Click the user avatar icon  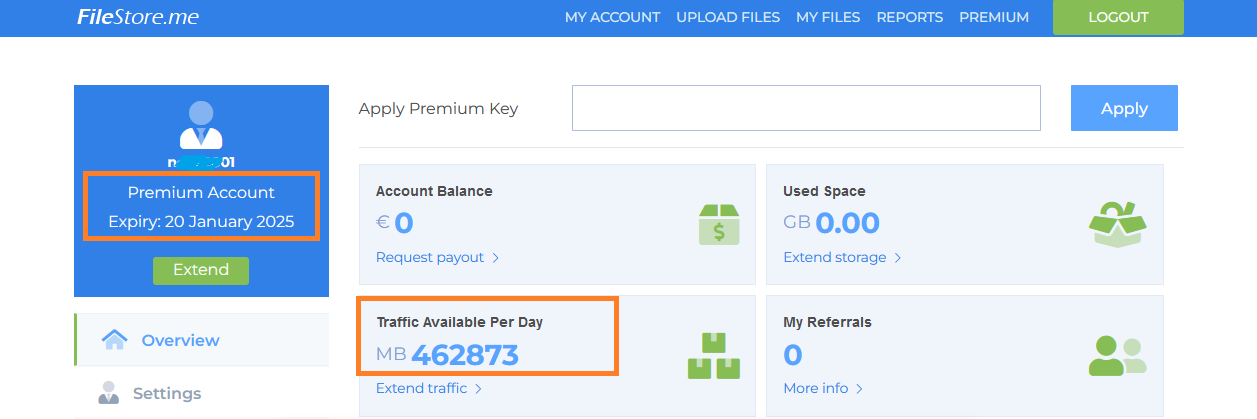pos(201,125)
